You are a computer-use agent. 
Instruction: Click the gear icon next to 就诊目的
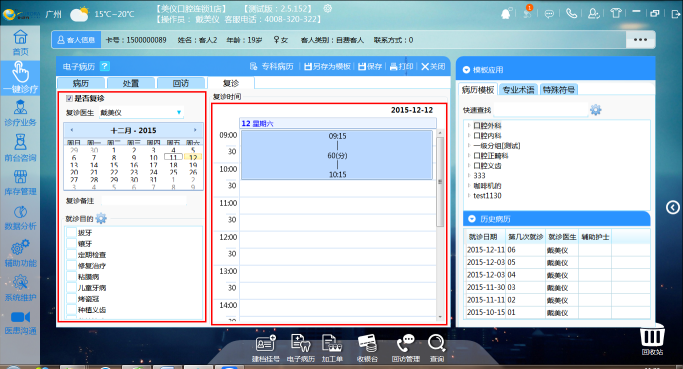pos(101,218)
